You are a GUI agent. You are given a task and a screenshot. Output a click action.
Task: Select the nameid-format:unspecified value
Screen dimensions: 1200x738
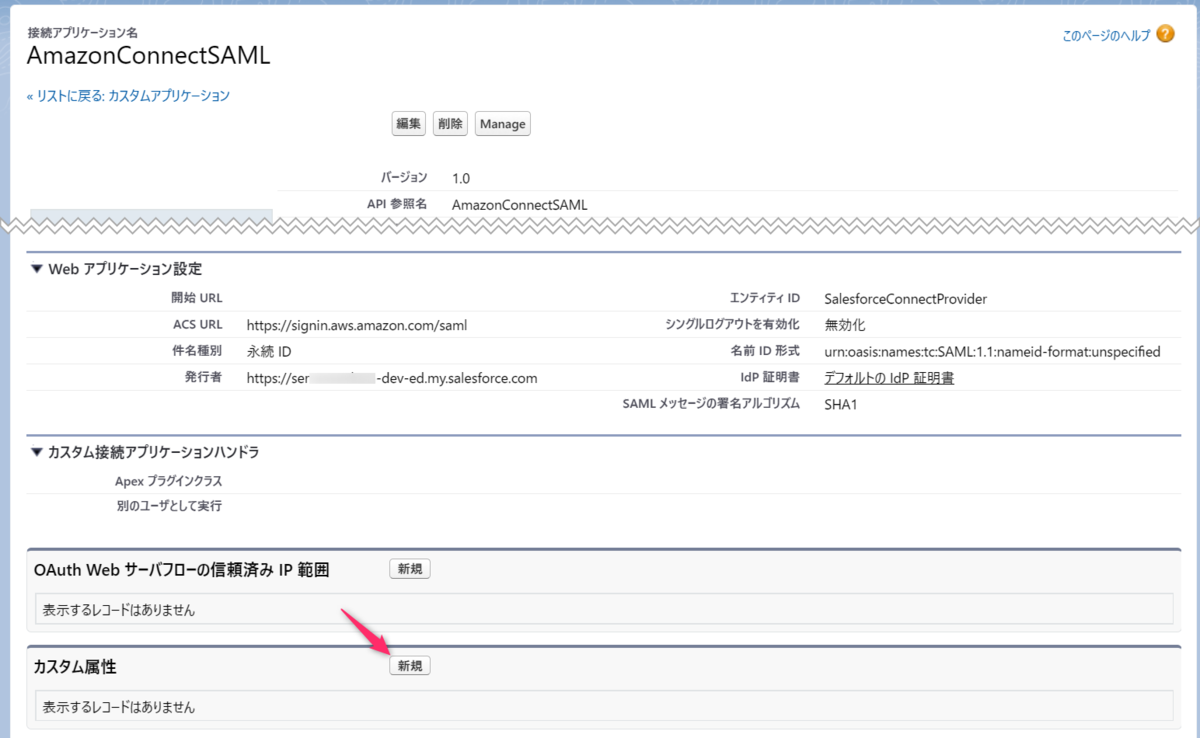[992, 352]
